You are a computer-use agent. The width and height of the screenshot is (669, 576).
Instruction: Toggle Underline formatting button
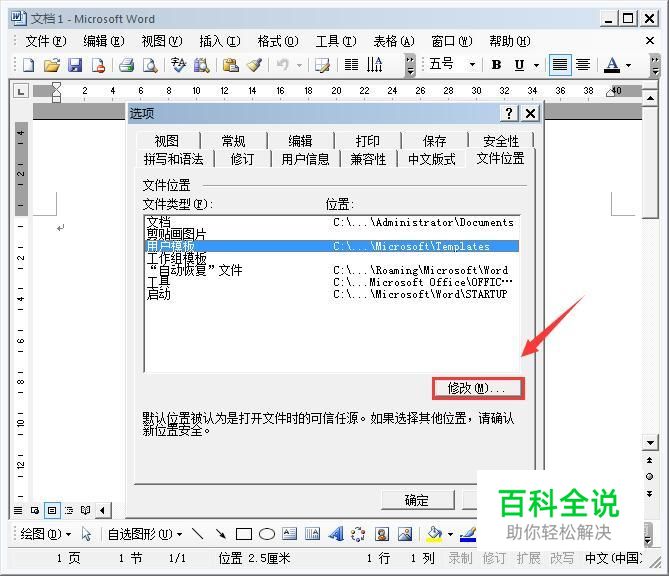[x=519, y=65]
